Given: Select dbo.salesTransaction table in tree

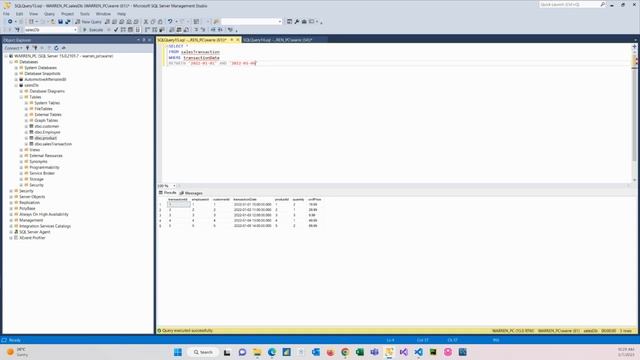Looking at the screenshot, I should 53,144.
